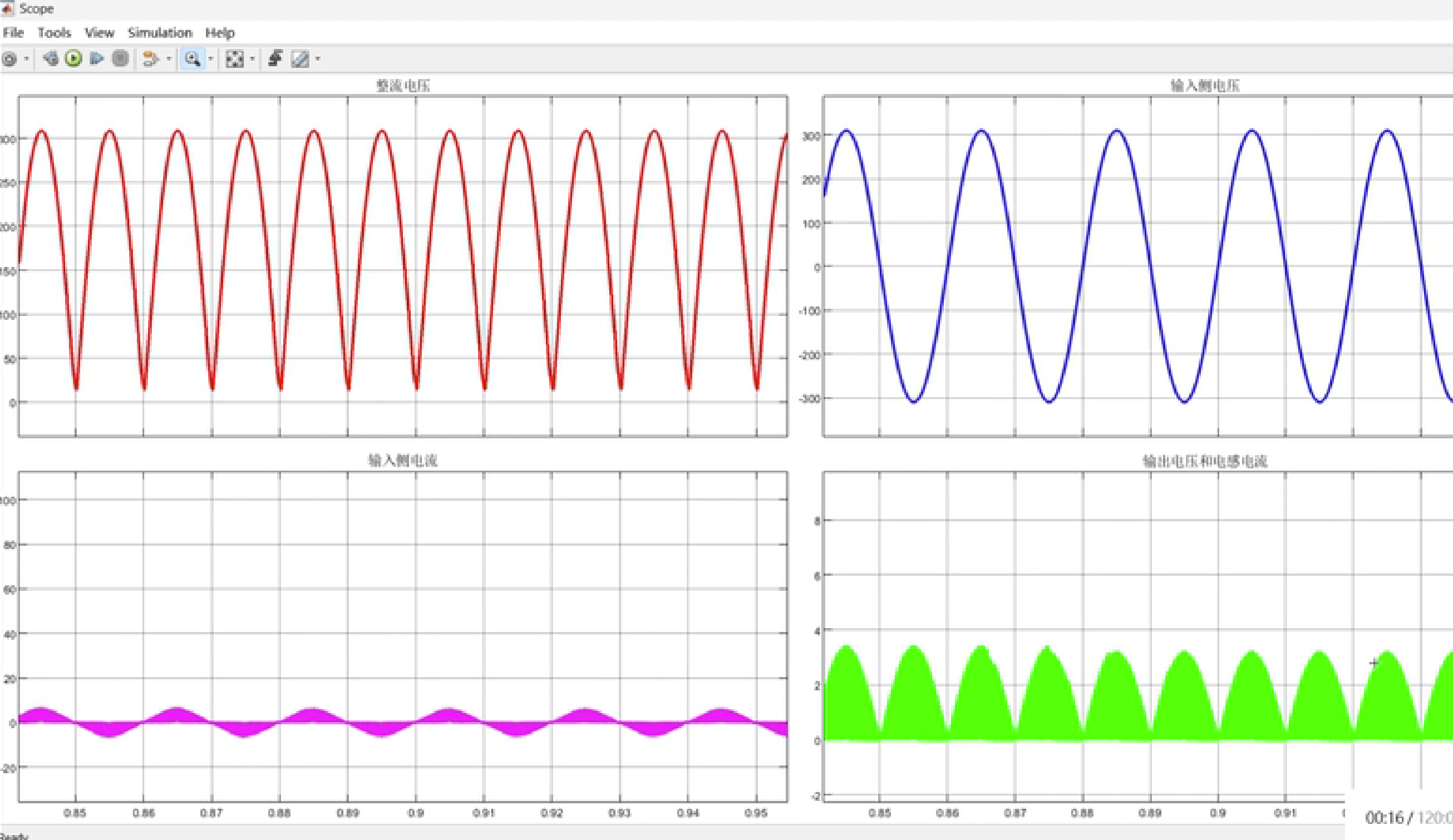Open the Scale Axes dropdown arrow

pos(252,59)
